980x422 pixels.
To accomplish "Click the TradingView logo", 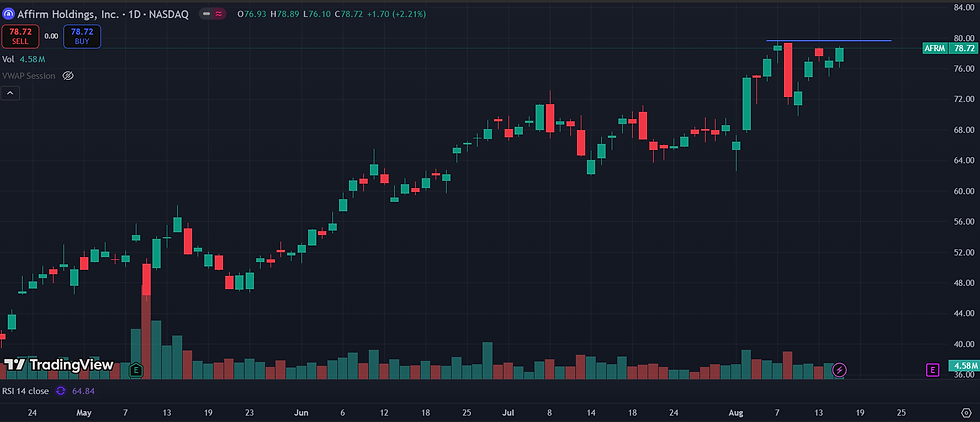I will (59, 365).
